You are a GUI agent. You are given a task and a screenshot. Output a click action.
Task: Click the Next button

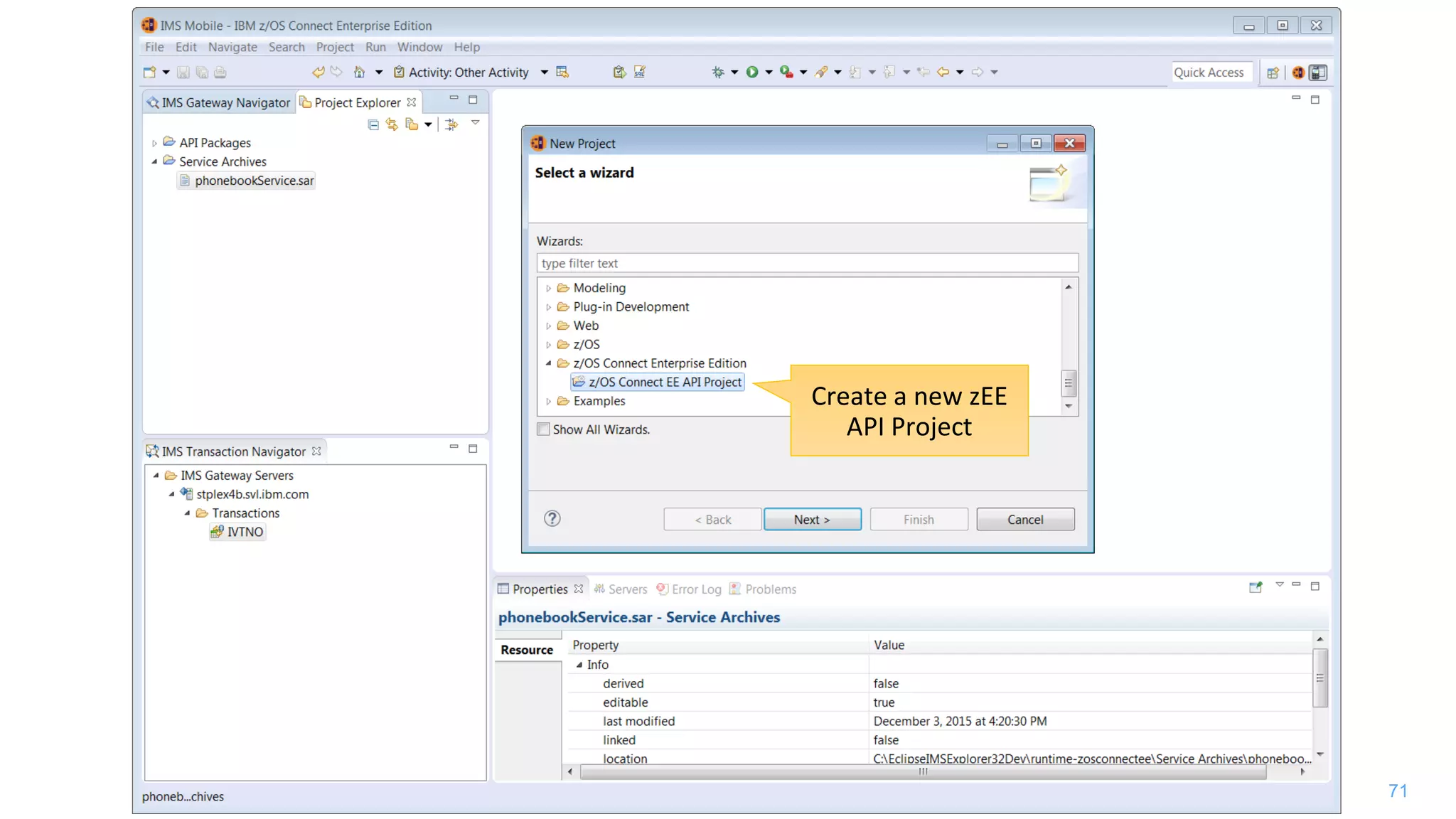[x=812, y=519]
